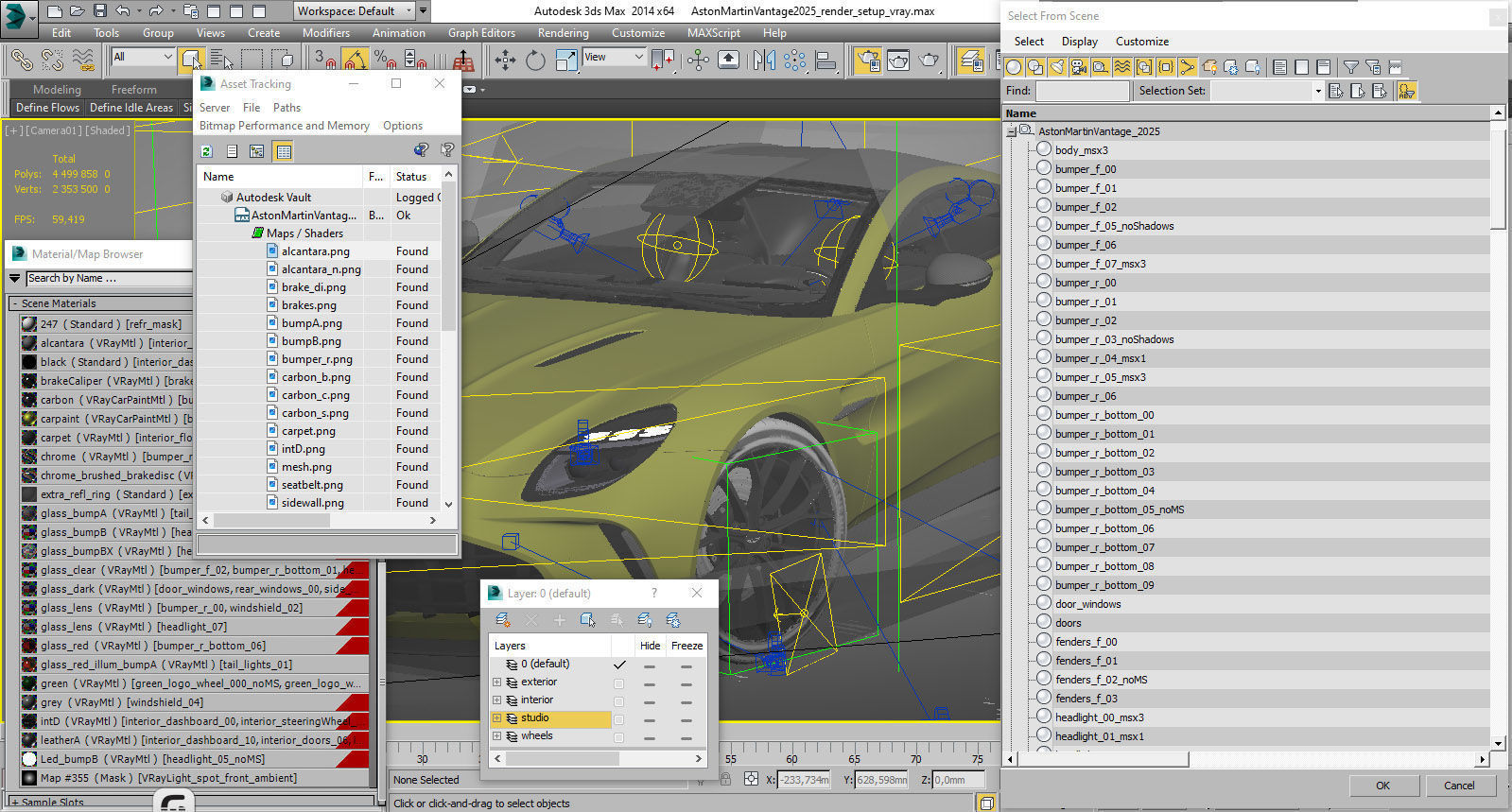This screenshot has width=1512, height=812.
Task: Expand the interior layer tree node
Action: pos(496,700)
